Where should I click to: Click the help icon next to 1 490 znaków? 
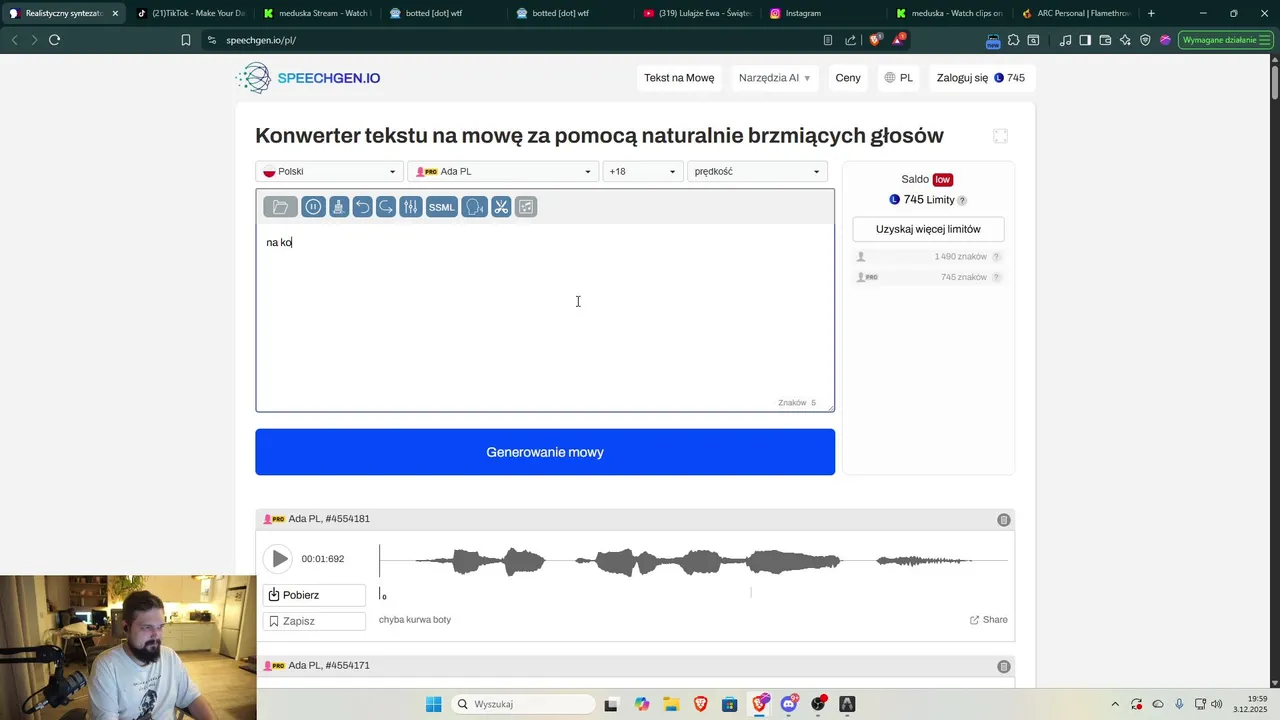[996, 257]
